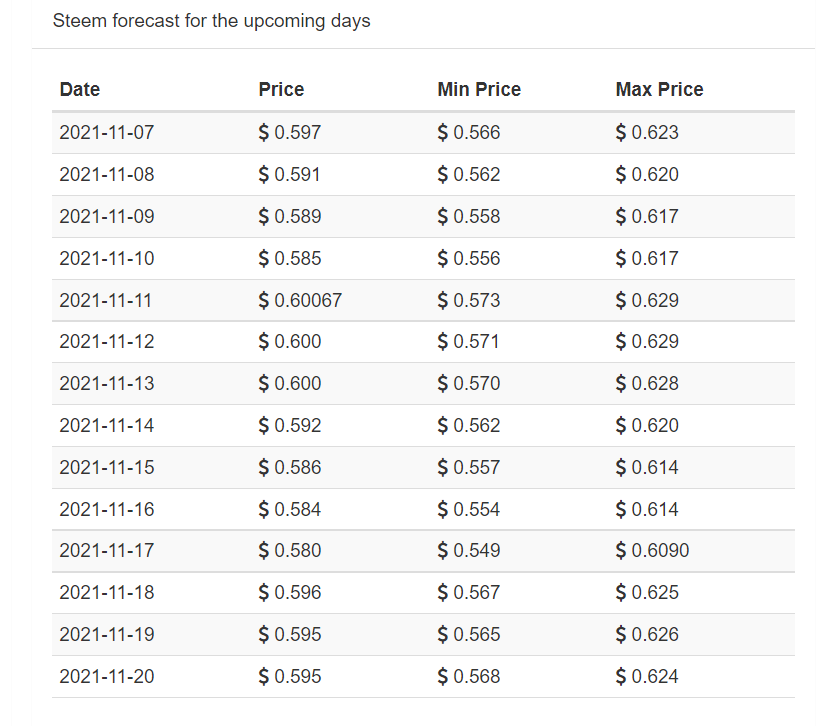Click the Price column header

click(x=281, y=89)
